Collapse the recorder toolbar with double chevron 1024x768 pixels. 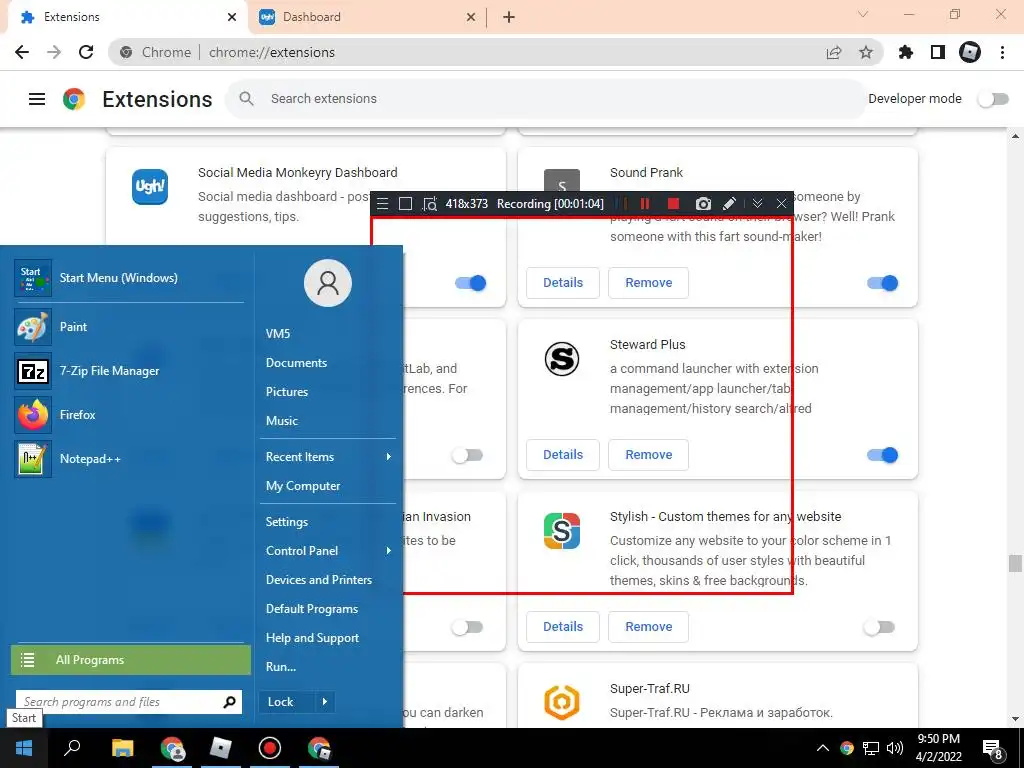[x=758, y=204]
